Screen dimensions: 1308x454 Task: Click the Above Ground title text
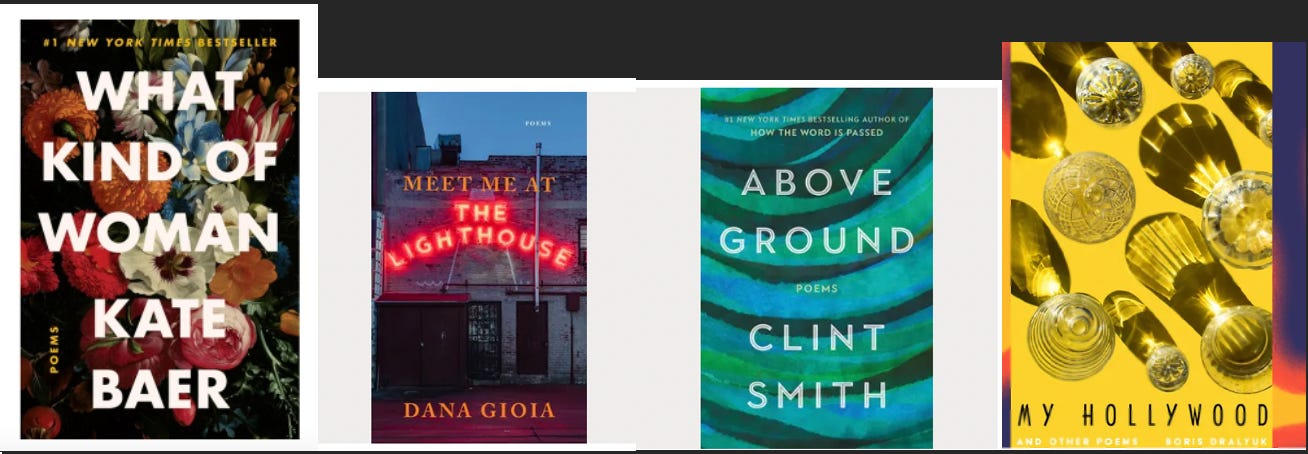[x=817, y=211]
